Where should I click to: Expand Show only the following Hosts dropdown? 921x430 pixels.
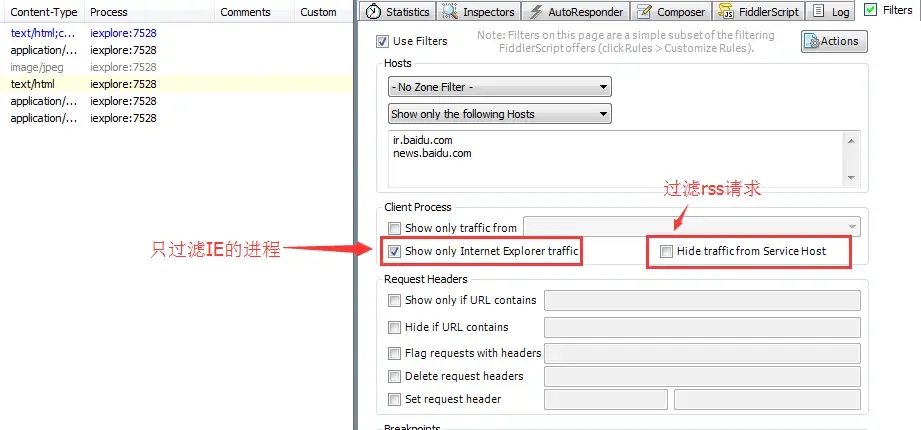tap(499, 114)
